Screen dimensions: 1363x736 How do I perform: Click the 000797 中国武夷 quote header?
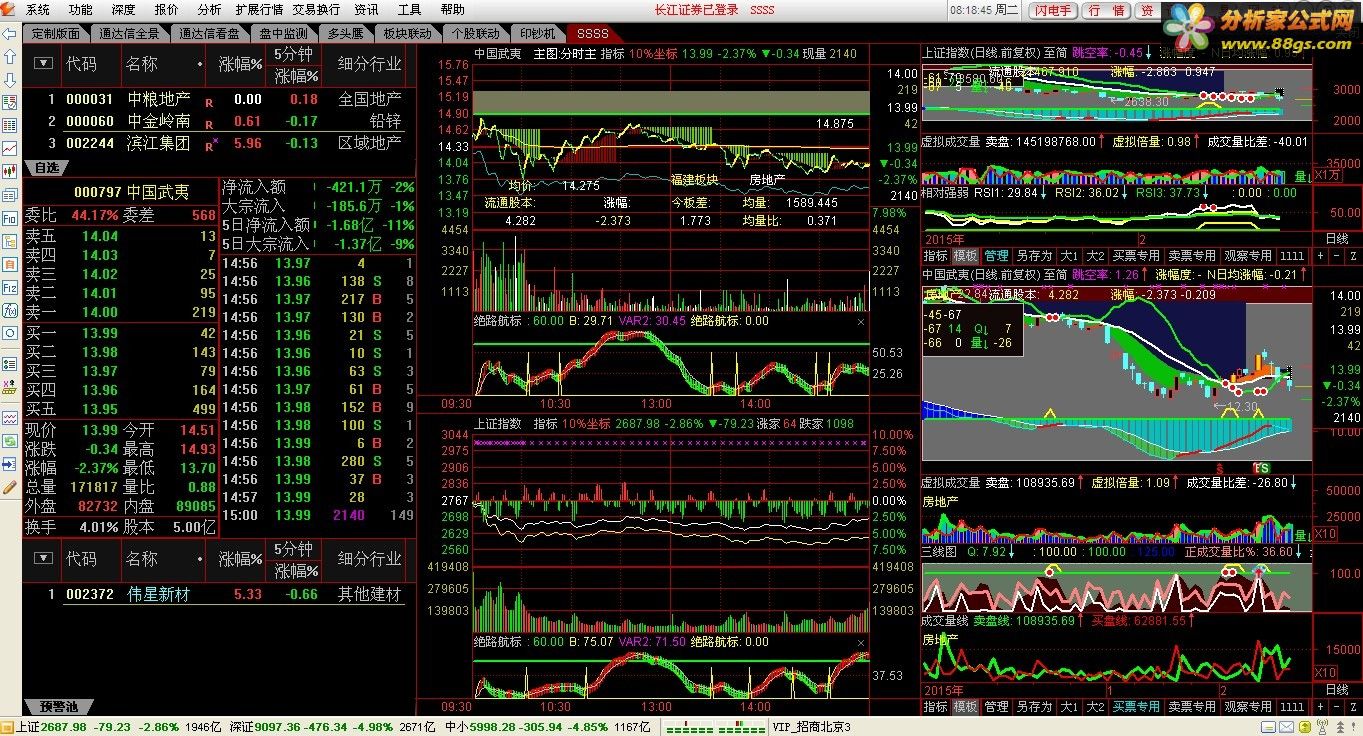click(131, 191)
